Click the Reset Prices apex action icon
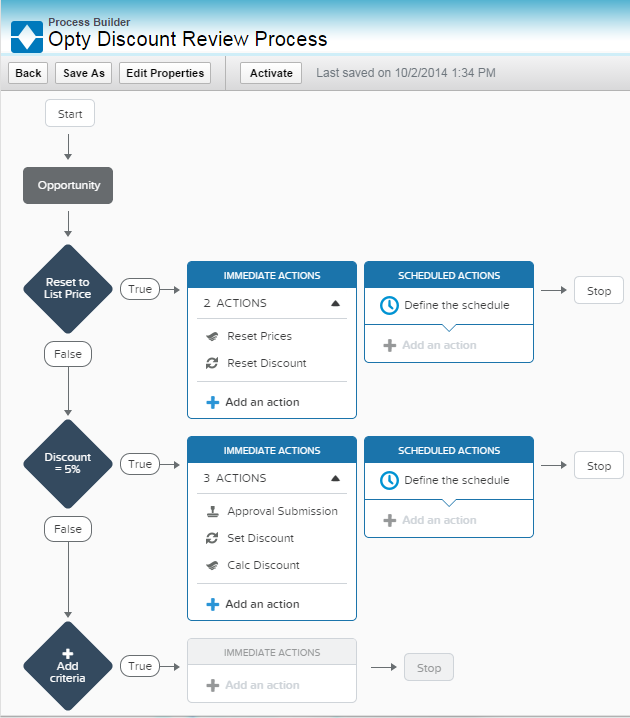This screenshot has width=630, height=718. tap(212, 337)
